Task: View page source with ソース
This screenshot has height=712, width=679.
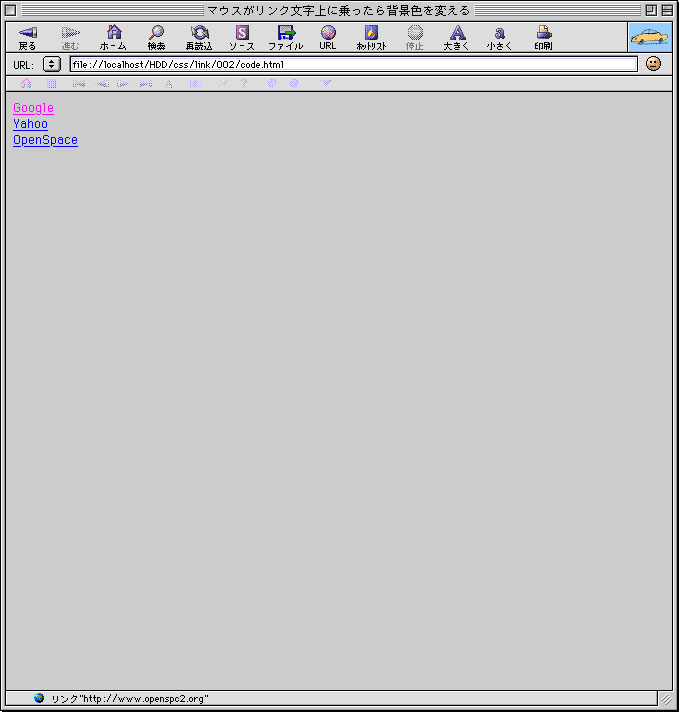Action: point(242,37)
